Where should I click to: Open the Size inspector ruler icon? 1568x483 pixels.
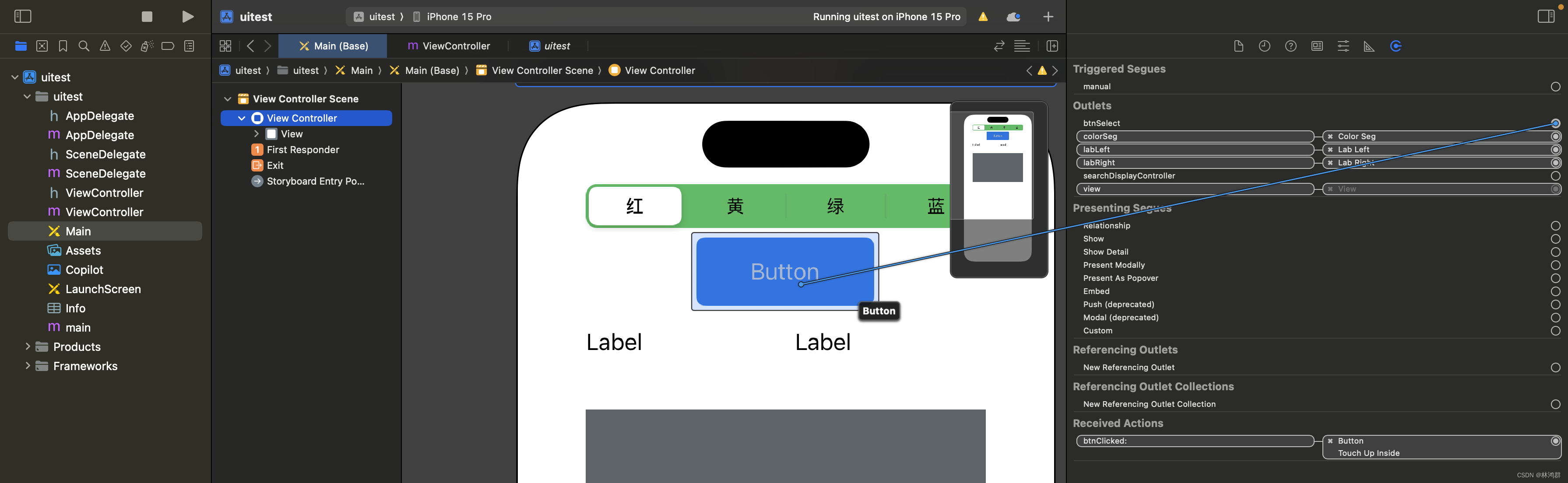tap(1369, 46)
